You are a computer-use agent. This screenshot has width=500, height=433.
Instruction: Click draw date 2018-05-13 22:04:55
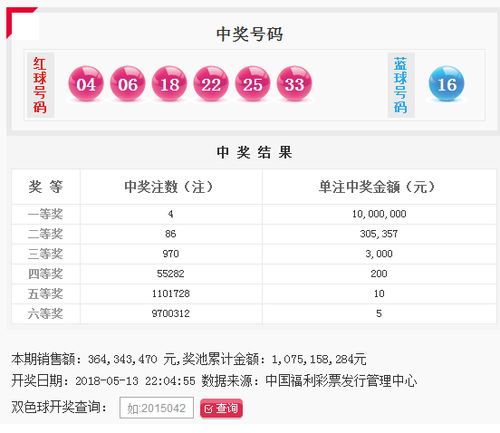pyautogui.click(x=135, y=381)
